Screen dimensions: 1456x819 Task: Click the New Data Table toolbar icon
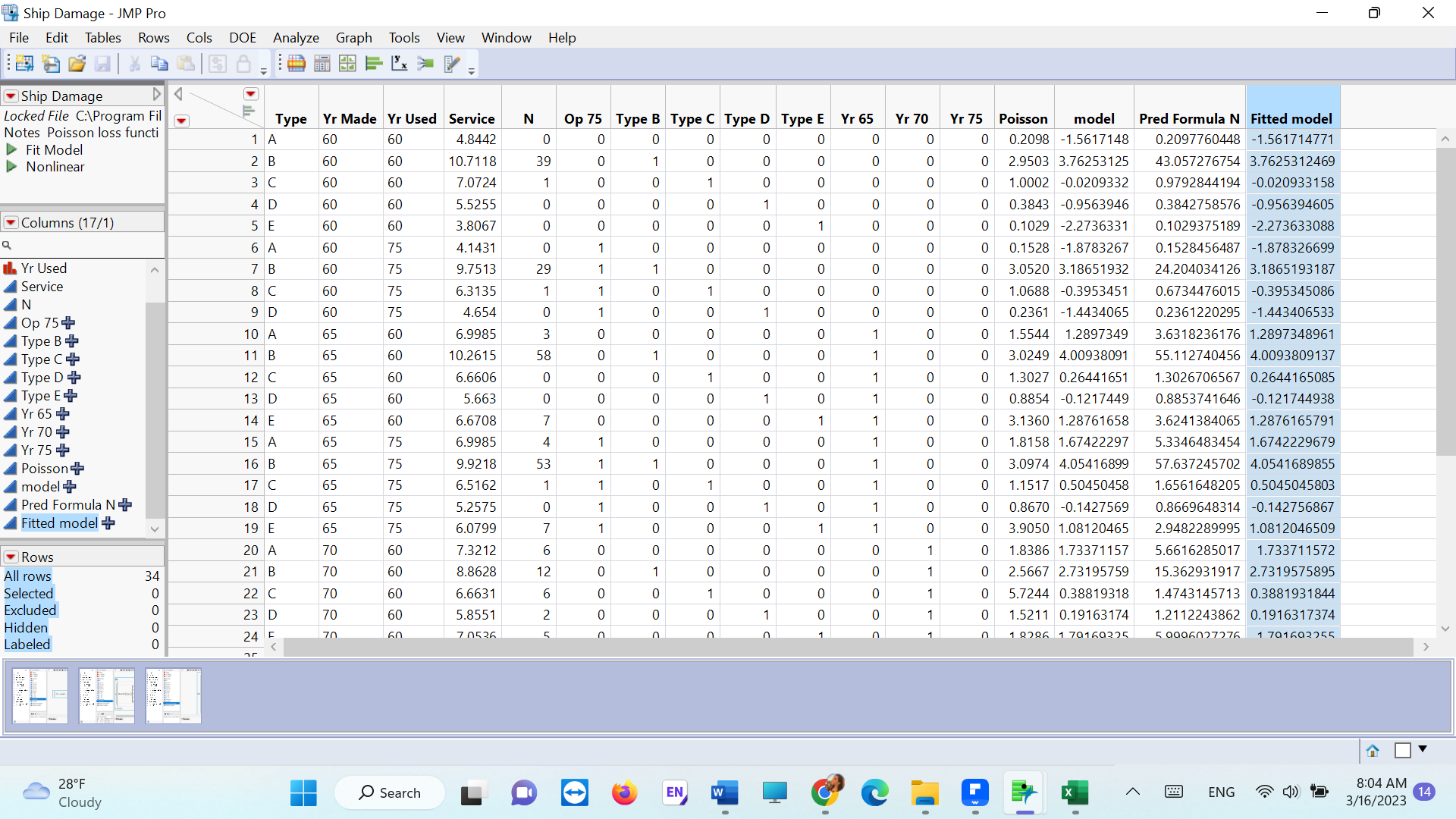[x=24, y=64]
